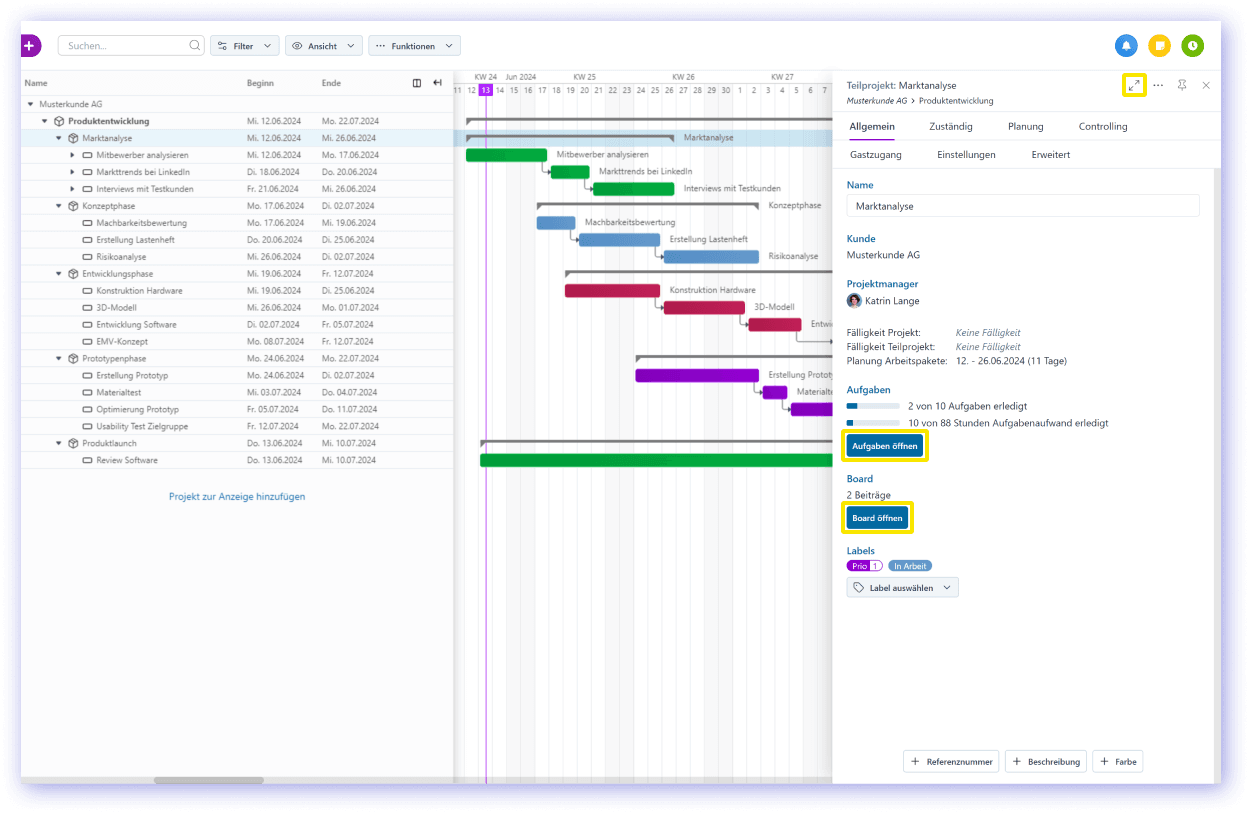Collapse the task list with arrow icon
Viewport: 1250px width, 813px height.
click(437, 83)
